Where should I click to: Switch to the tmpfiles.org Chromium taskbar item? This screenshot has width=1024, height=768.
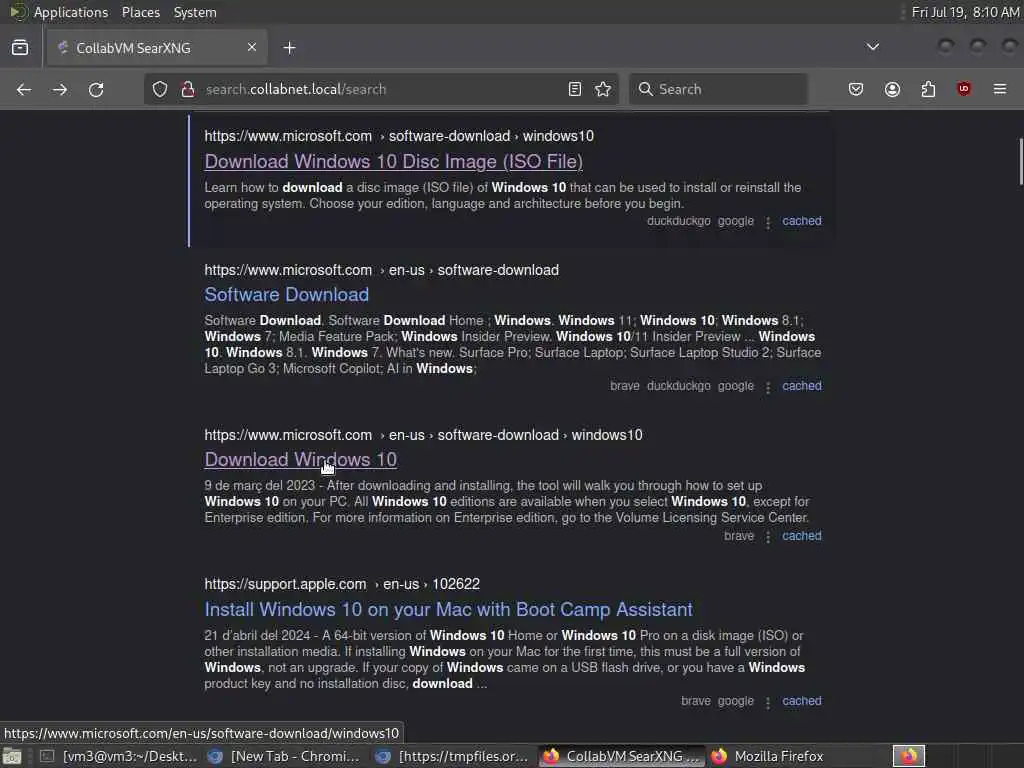[x=453, y=756]
